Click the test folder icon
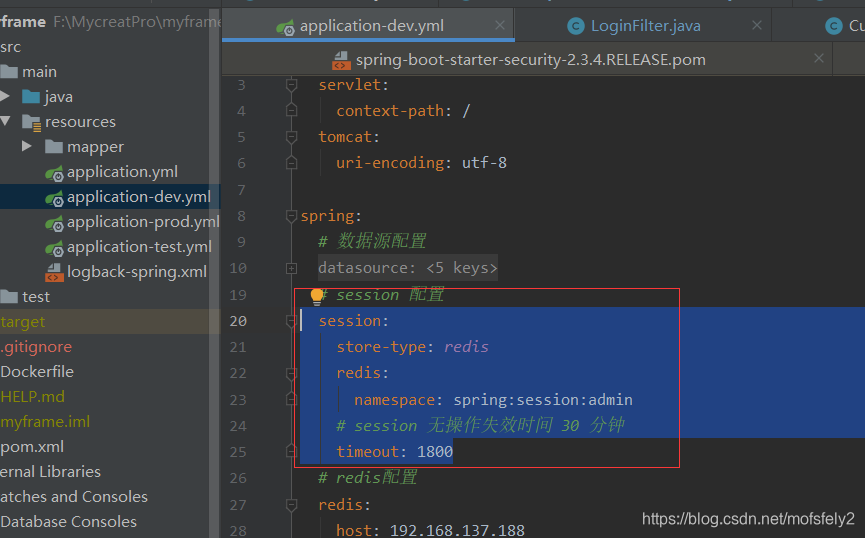The image size is (865, 538). tap(9, 297)
